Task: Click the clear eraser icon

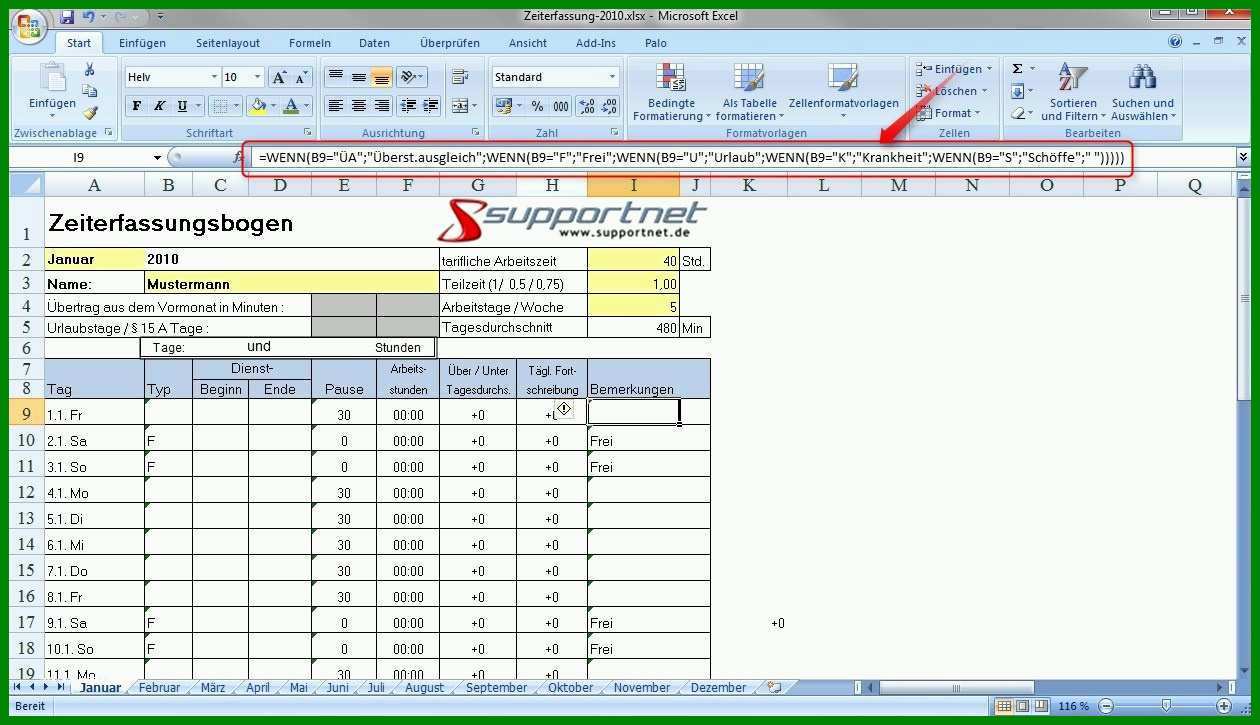Action: (x=1020, y=113)
